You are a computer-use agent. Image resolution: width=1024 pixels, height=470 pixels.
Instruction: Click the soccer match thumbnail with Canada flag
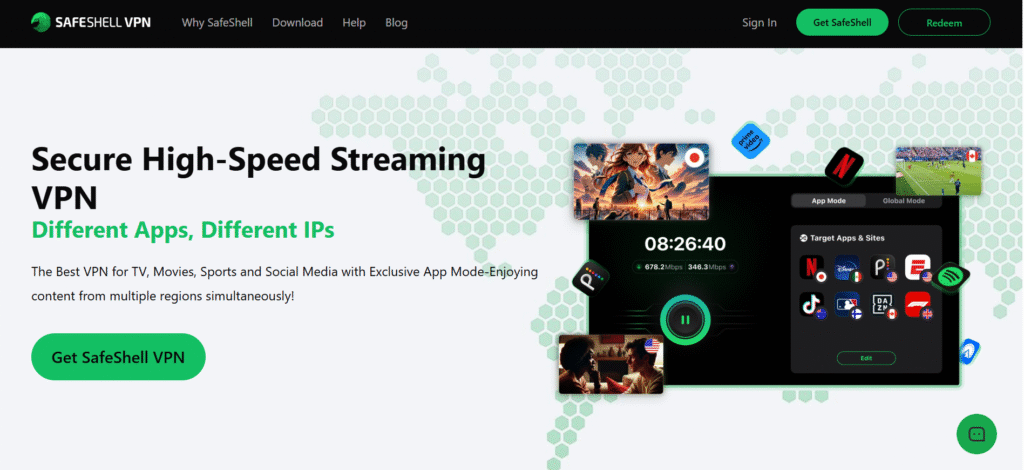pos(938,170)
